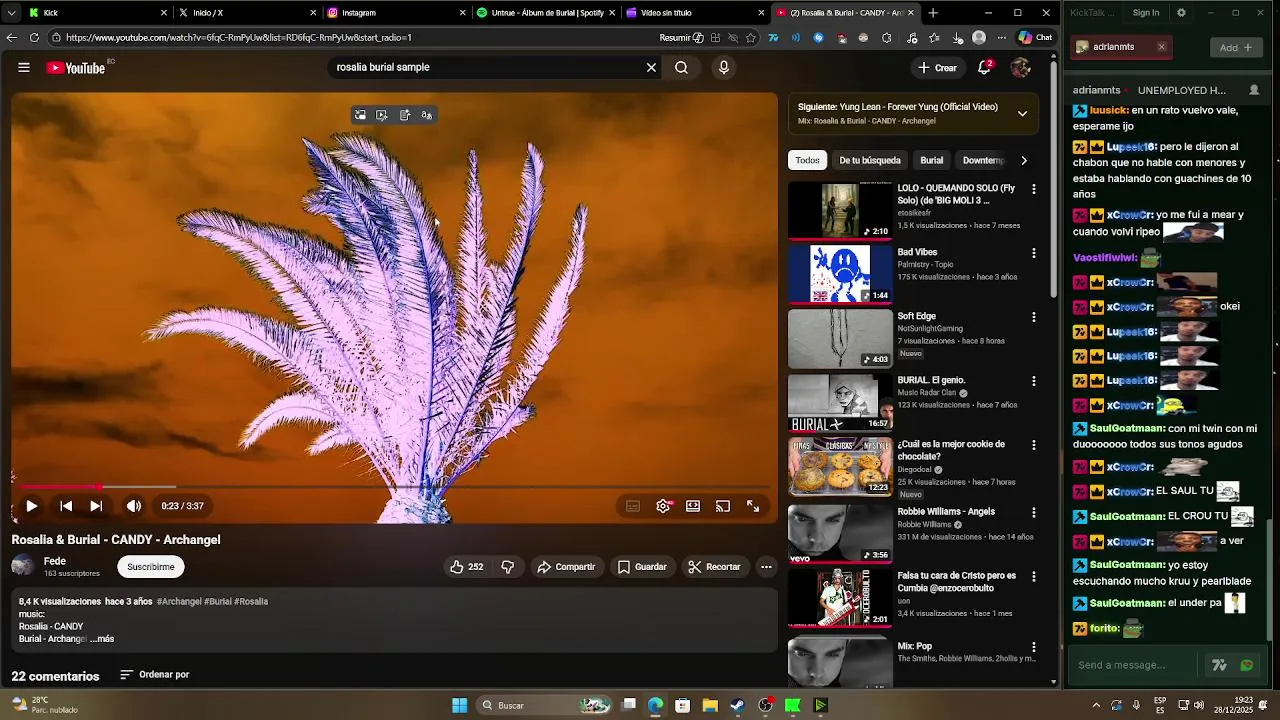Skip to next video
The image size is (1280, 720).
96,506
